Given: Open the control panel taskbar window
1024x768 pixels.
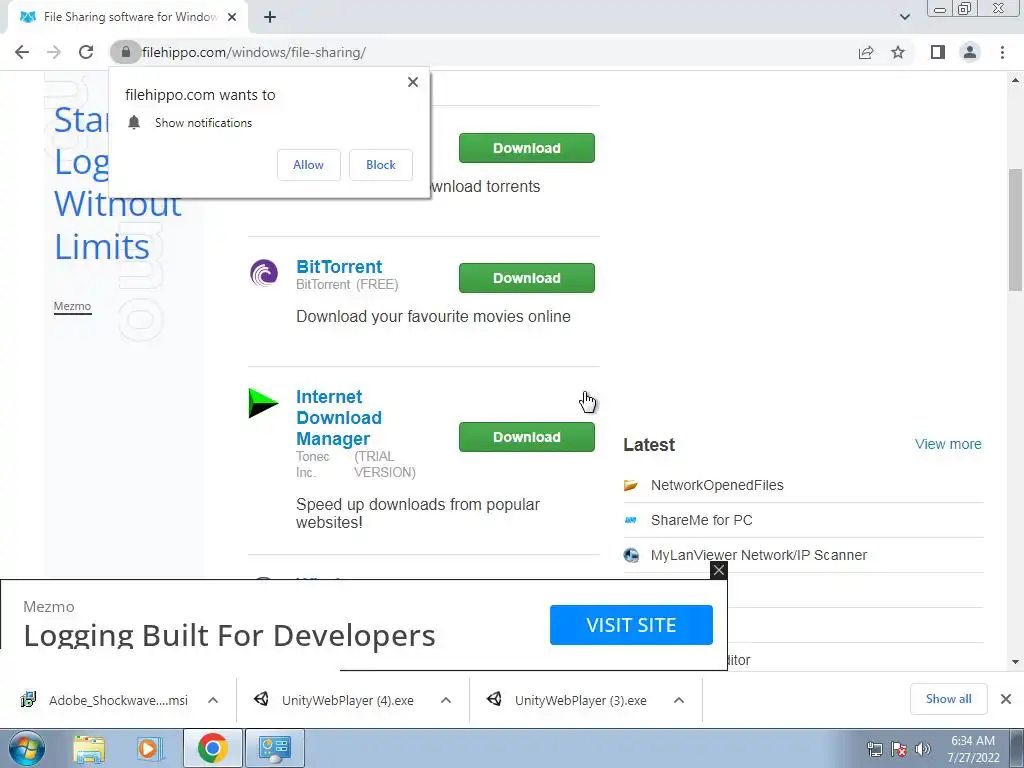Looking at the screenshot, I should tap(274, 748).
